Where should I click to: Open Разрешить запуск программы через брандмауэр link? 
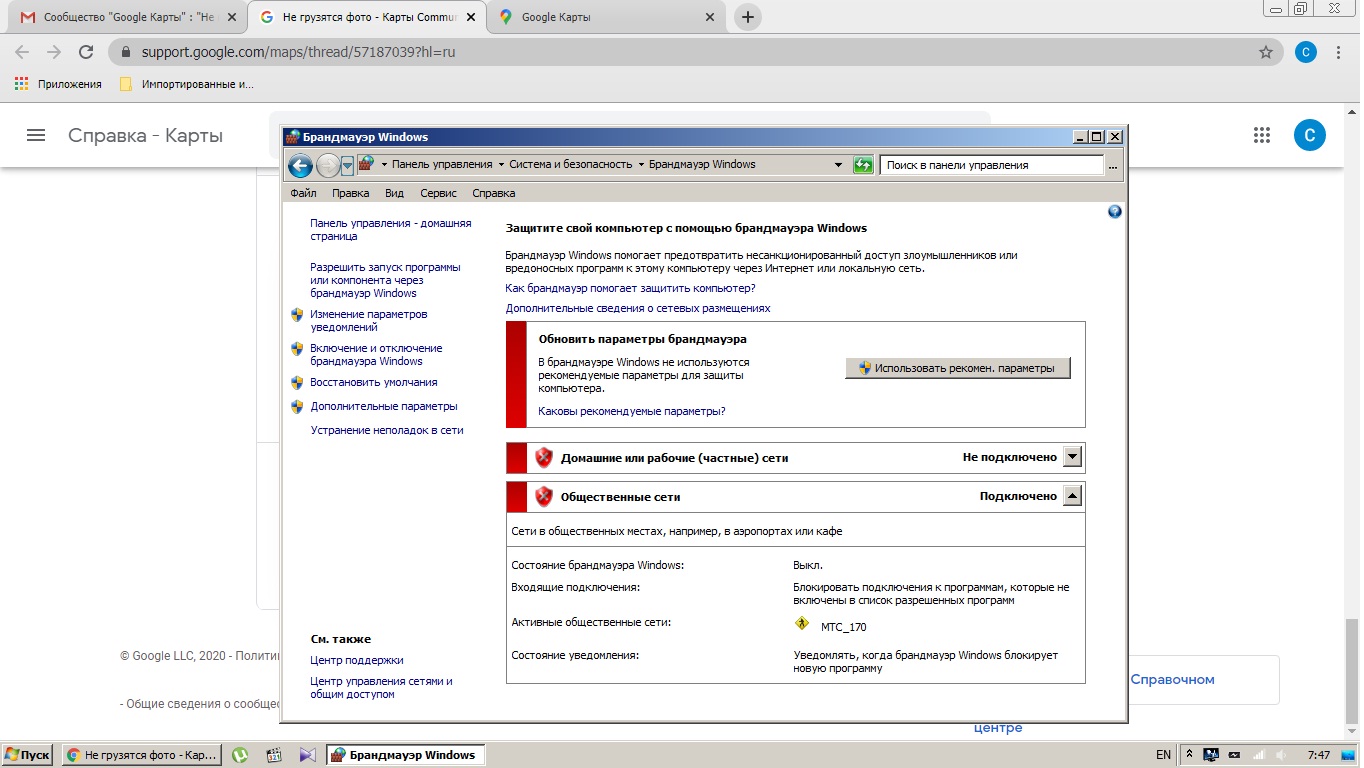[x=385, y=281]
